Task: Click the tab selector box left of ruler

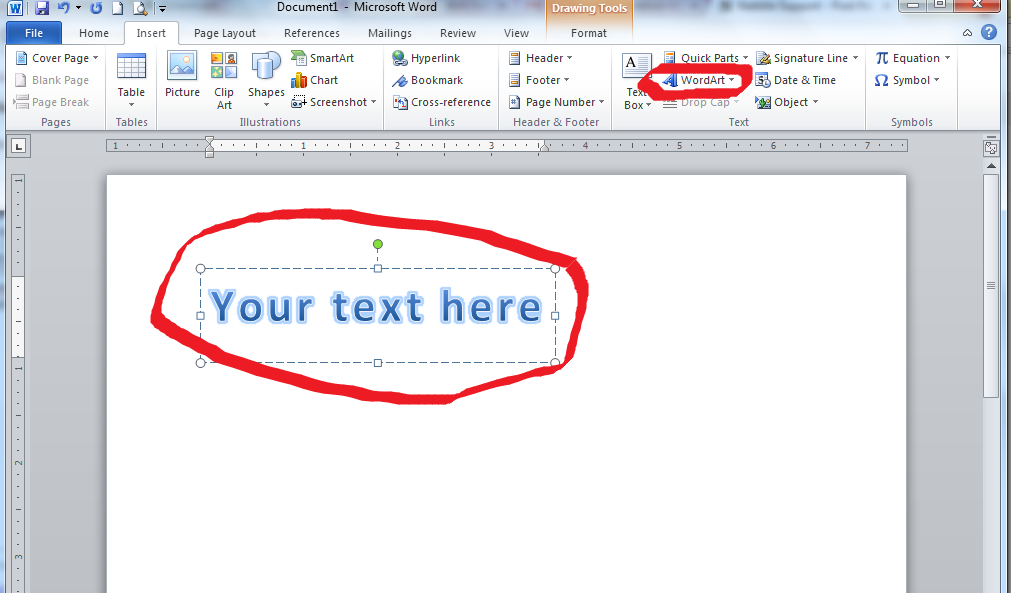Action: (x=19, y=147)
